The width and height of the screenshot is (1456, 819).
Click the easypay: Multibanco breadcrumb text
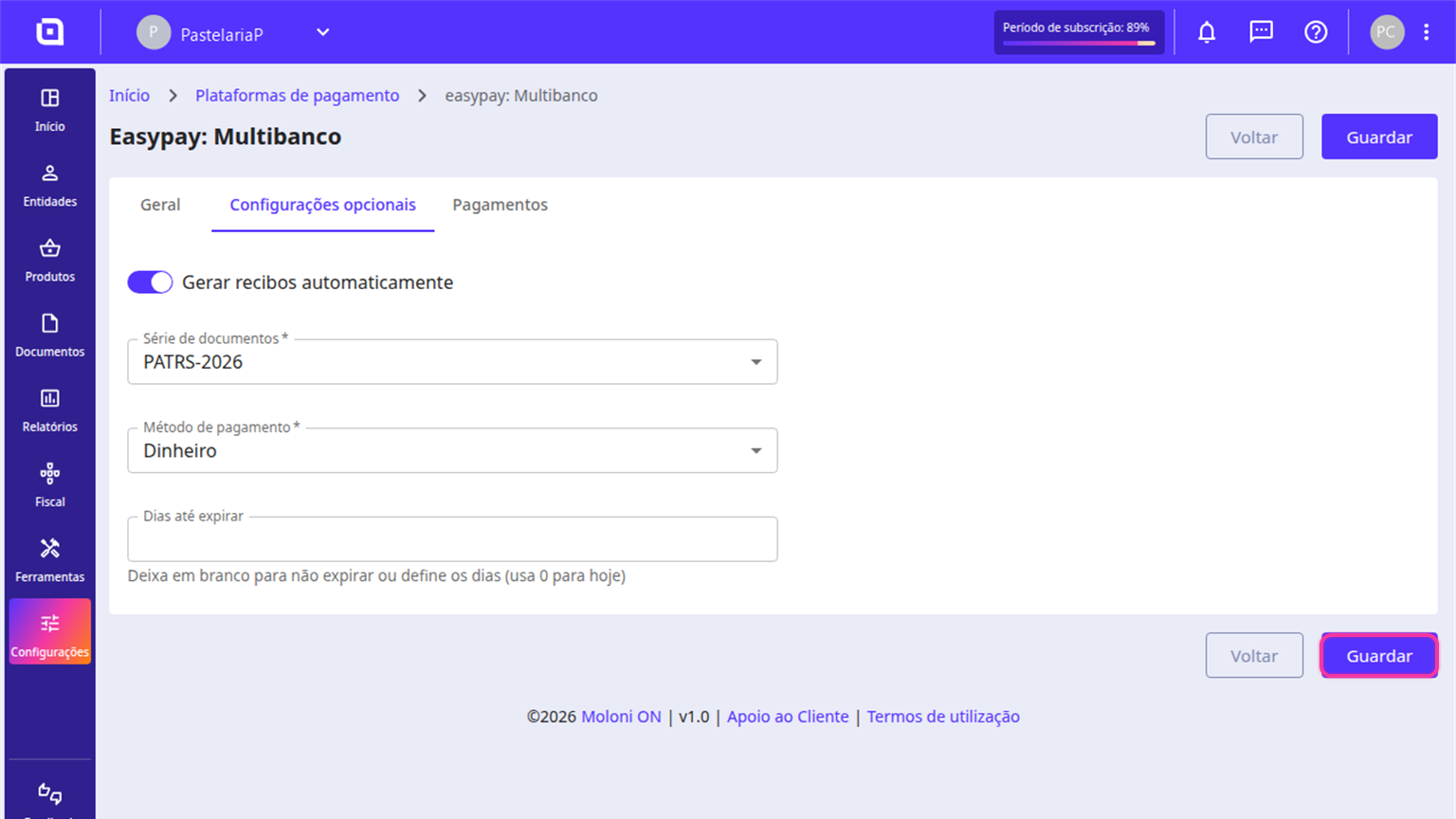coord(521,96)
